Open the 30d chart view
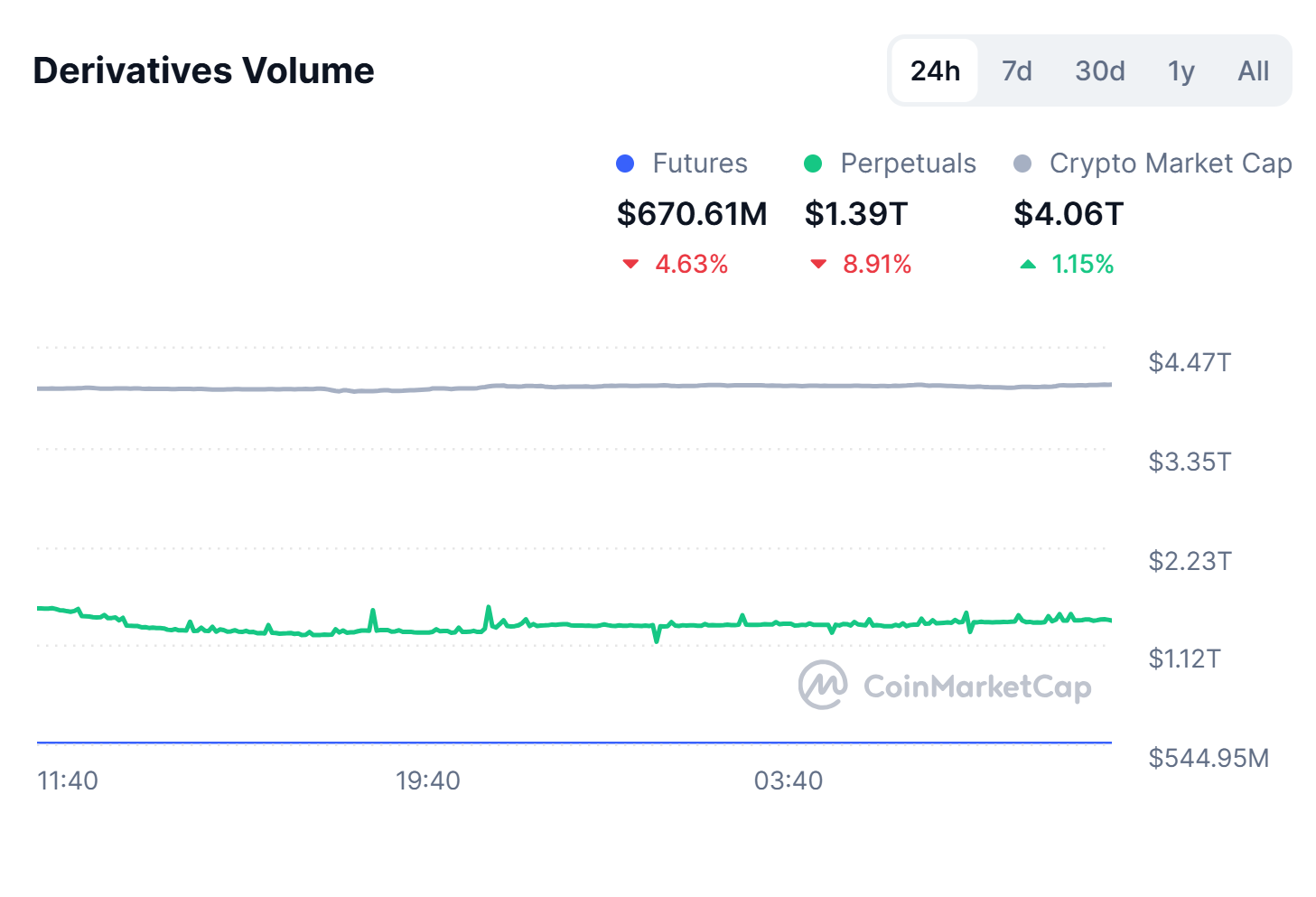This screenshot has height=897, width=1316. point(1099,70)
